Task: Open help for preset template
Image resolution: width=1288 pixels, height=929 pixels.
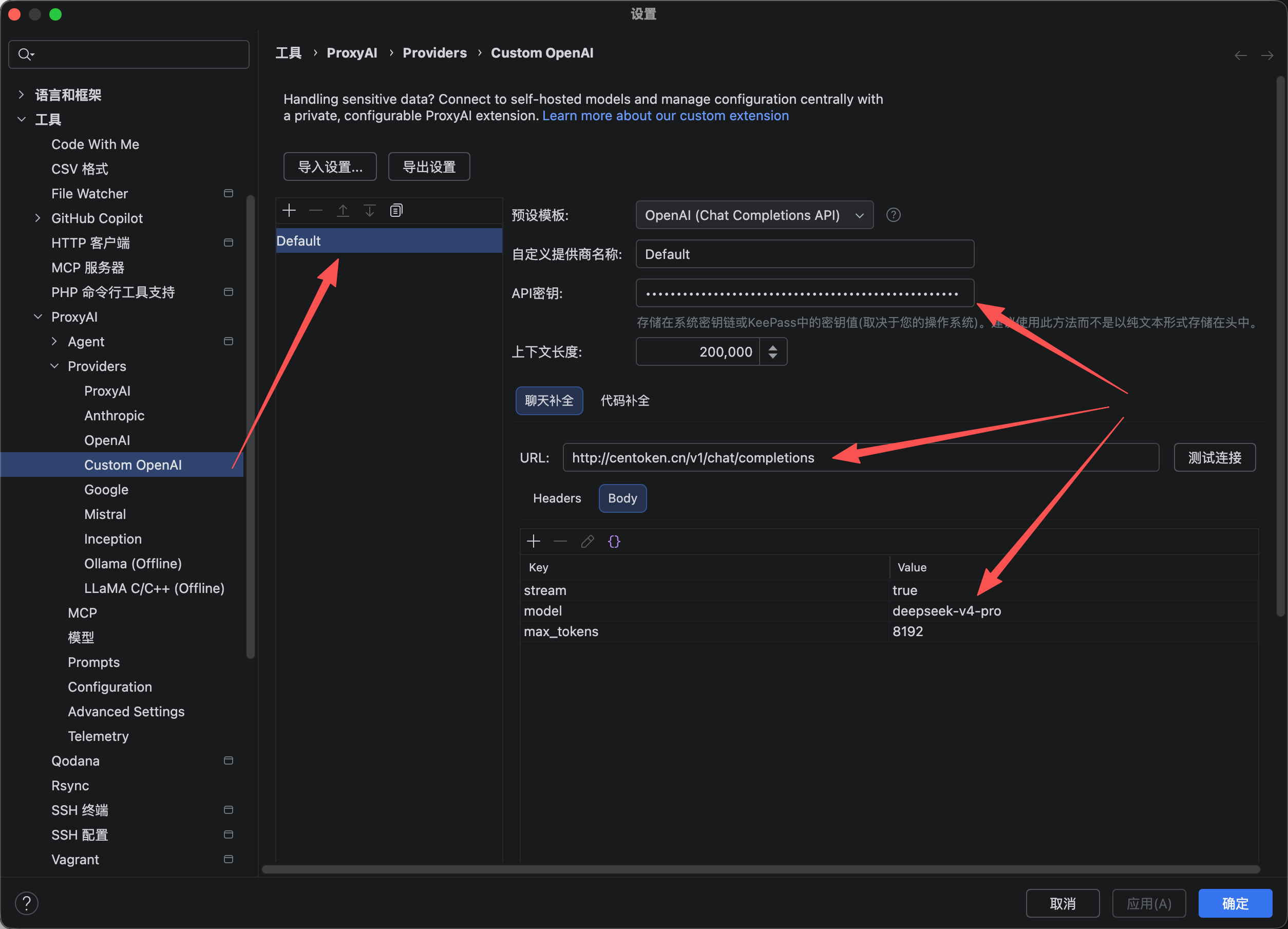Action: pos(893,215)
